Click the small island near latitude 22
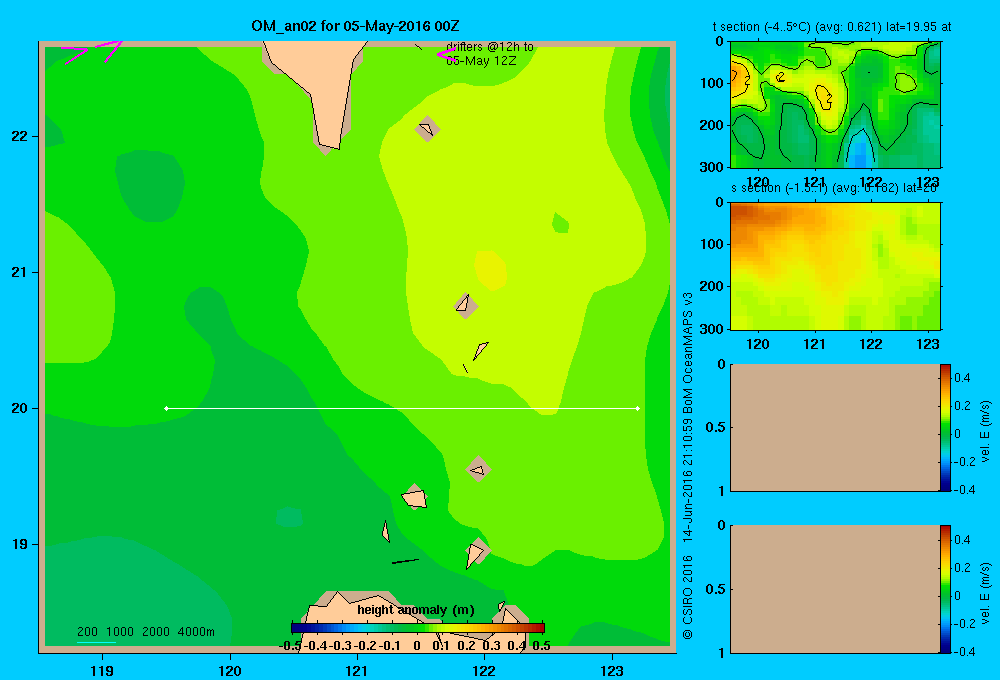This screenshot has width=1000, height=680. pyautogui.click(x=427, y=129)
